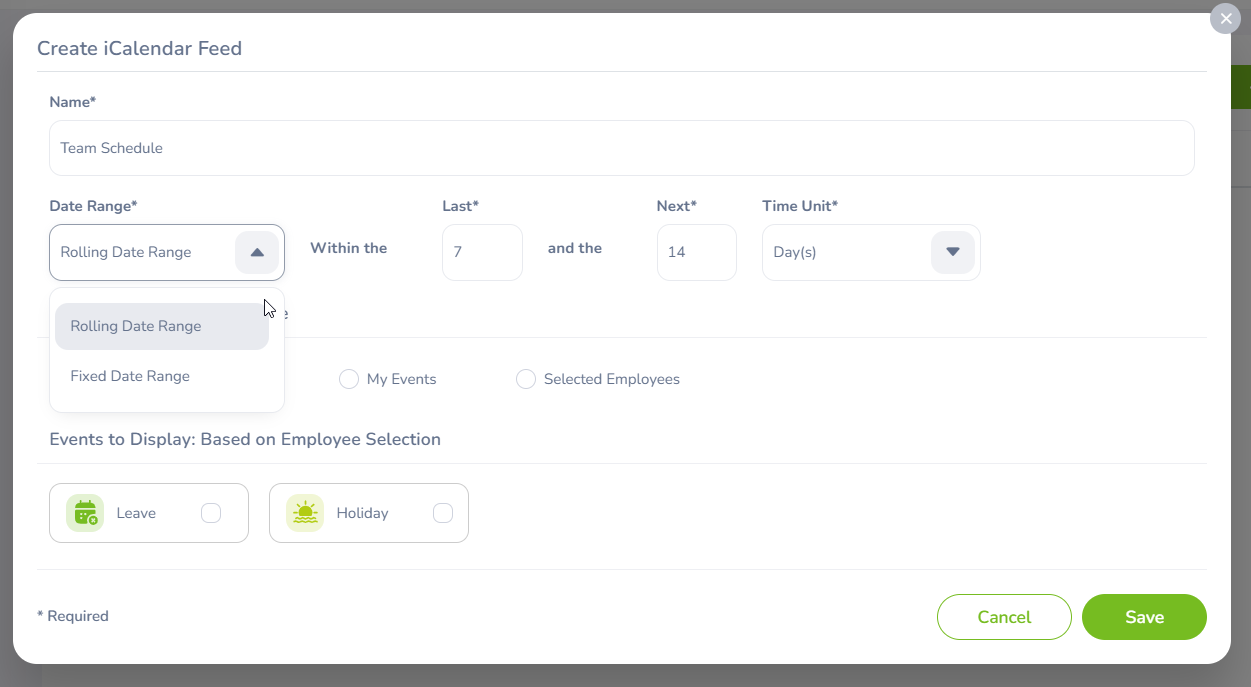Click the Holiday sunrise icon
This screenshot has width=1251, height=687.
click(305, 513)
